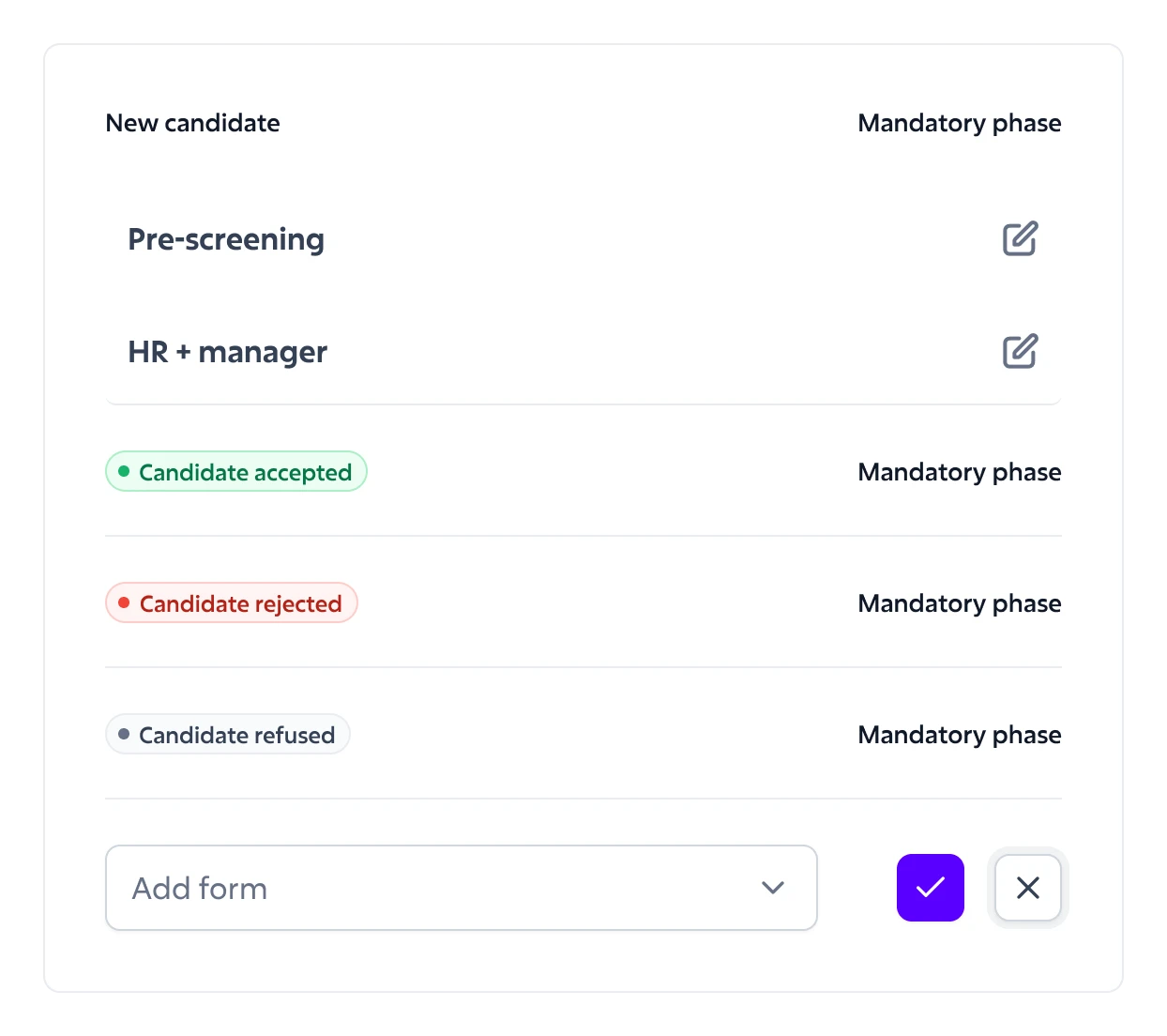Click the red dot on rejected badge

pos(124,602)
